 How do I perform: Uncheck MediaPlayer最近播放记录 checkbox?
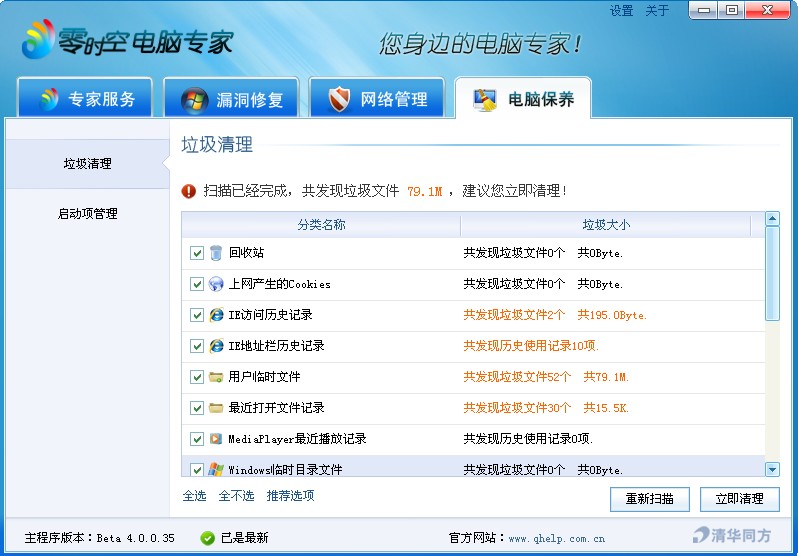pos(196,439)
